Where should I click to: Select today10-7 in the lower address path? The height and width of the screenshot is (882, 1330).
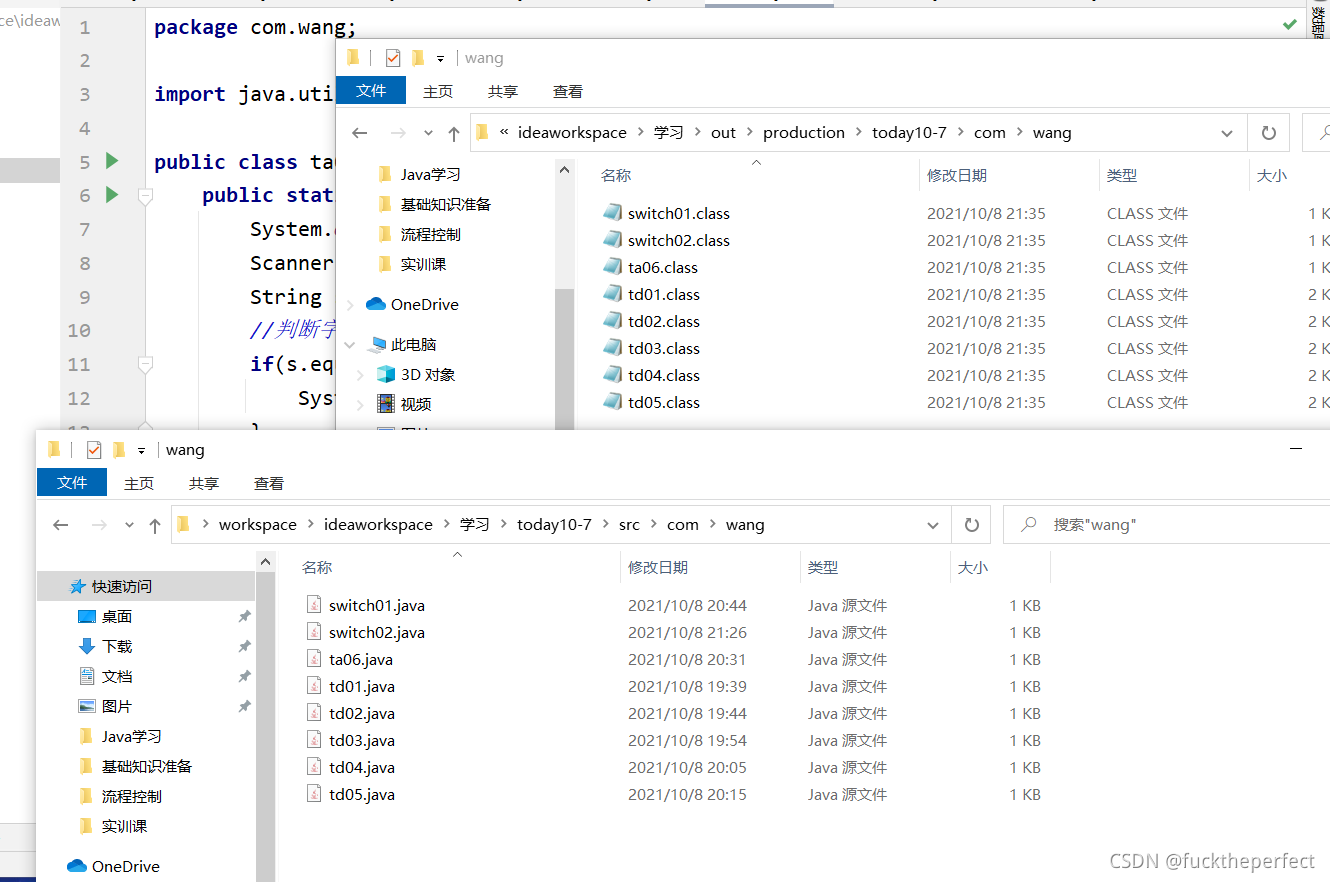click(x=554, y=525)
